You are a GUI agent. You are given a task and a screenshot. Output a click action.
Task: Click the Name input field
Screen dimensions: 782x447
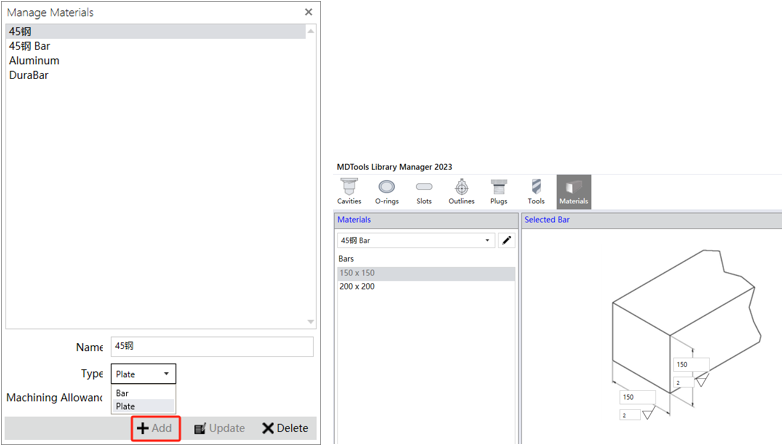point(212,346)
